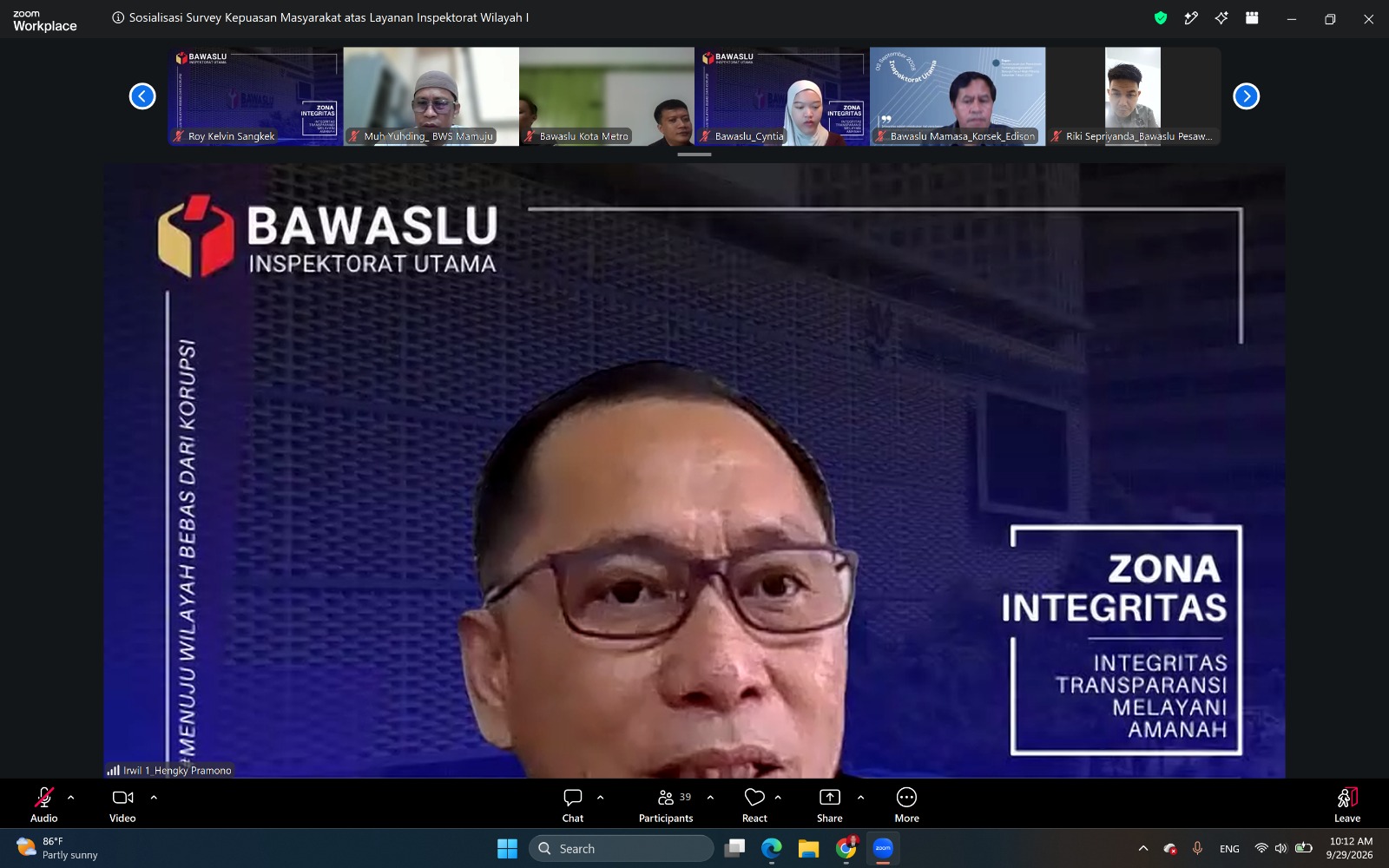Switch input language via ENG indicator

coord(1229,849)
